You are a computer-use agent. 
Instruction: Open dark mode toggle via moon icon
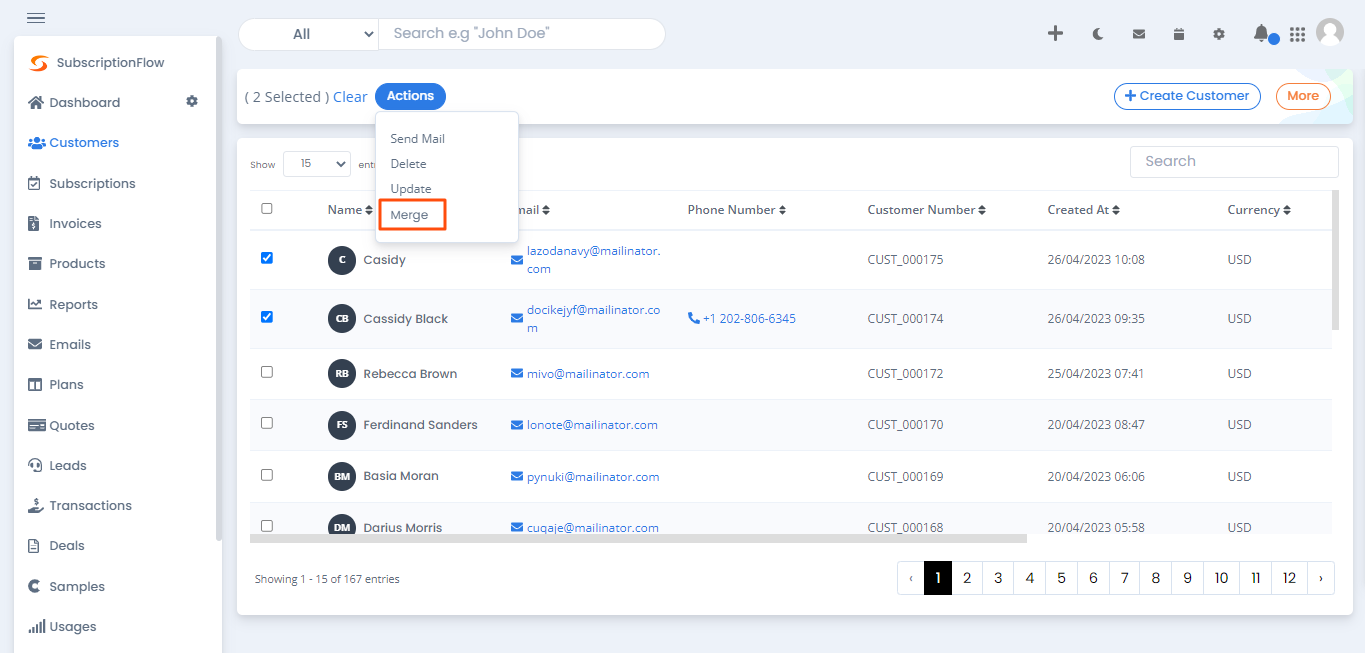1097,33
